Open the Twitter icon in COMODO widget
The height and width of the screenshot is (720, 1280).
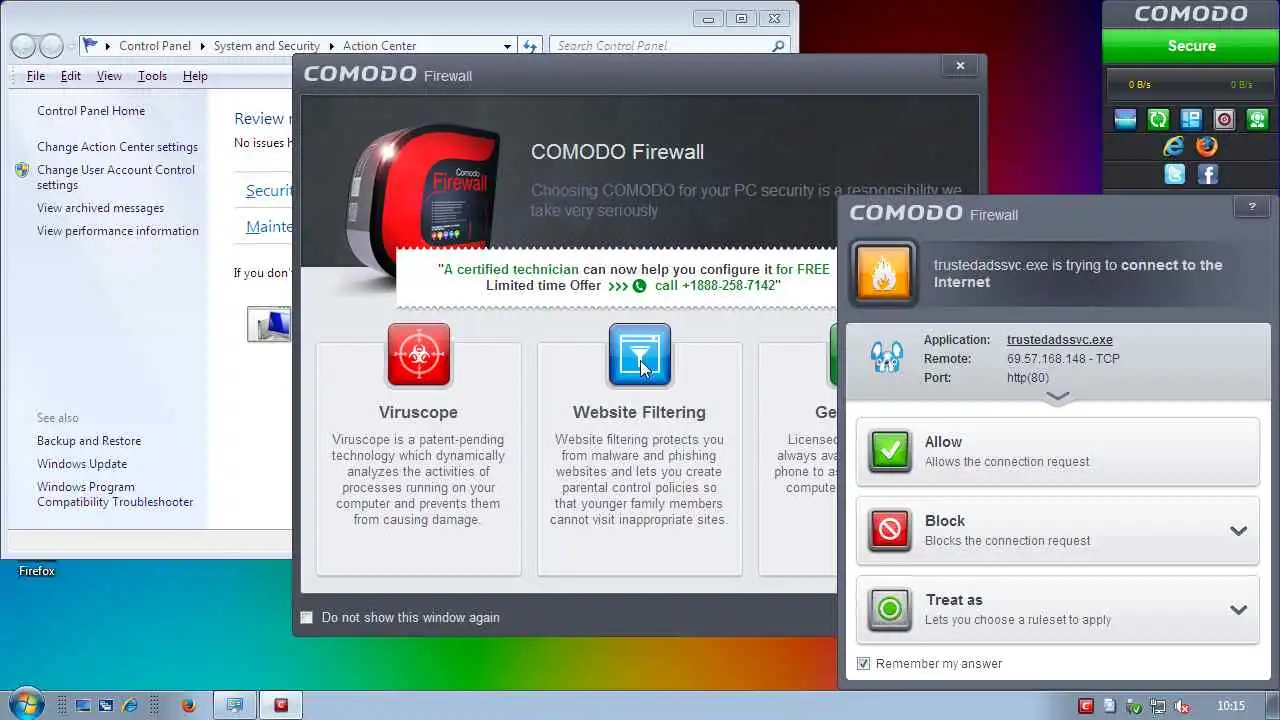tap(1174, 174)
